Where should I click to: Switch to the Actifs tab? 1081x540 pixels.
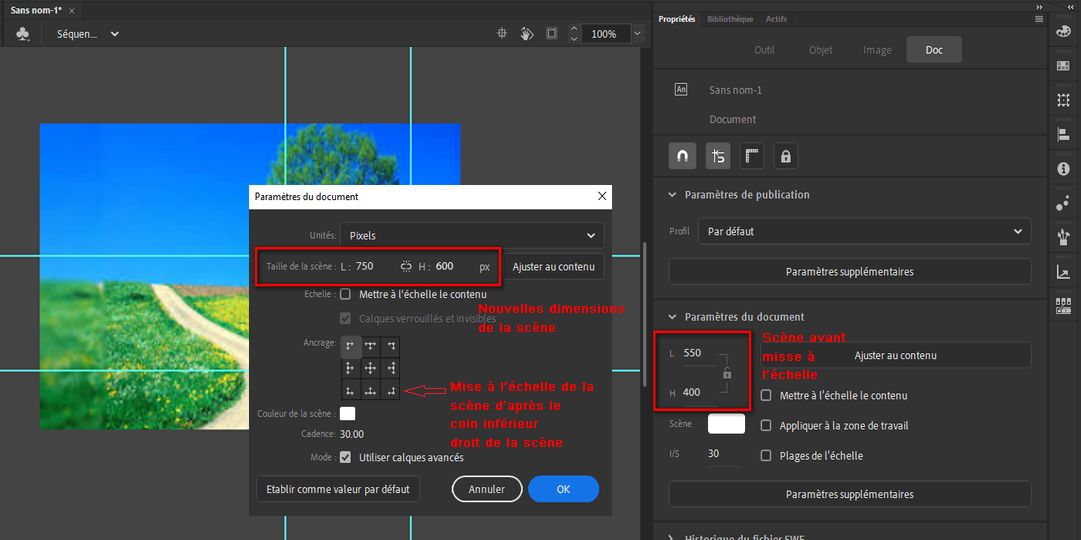776,19
